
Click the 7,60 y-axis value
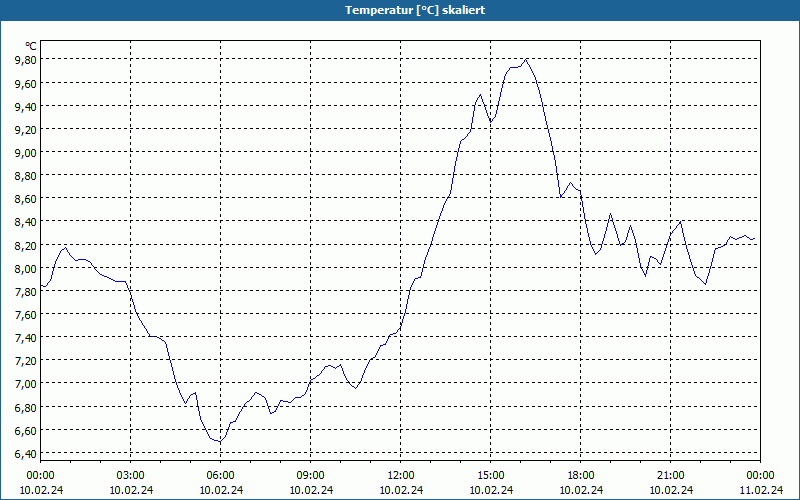26,314
